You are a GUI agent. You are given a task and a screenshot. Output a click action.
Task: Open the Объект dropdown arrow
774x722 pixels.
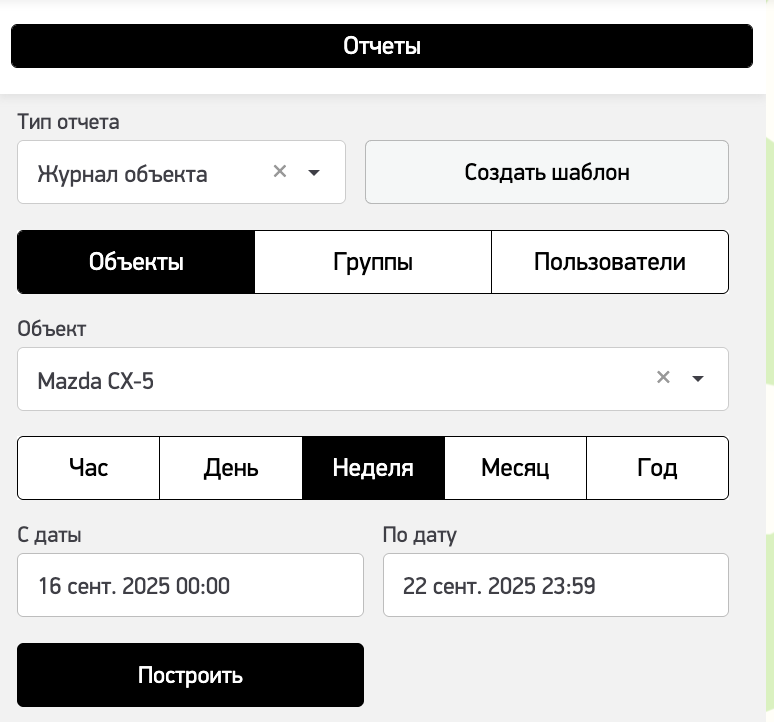(698, 379)
